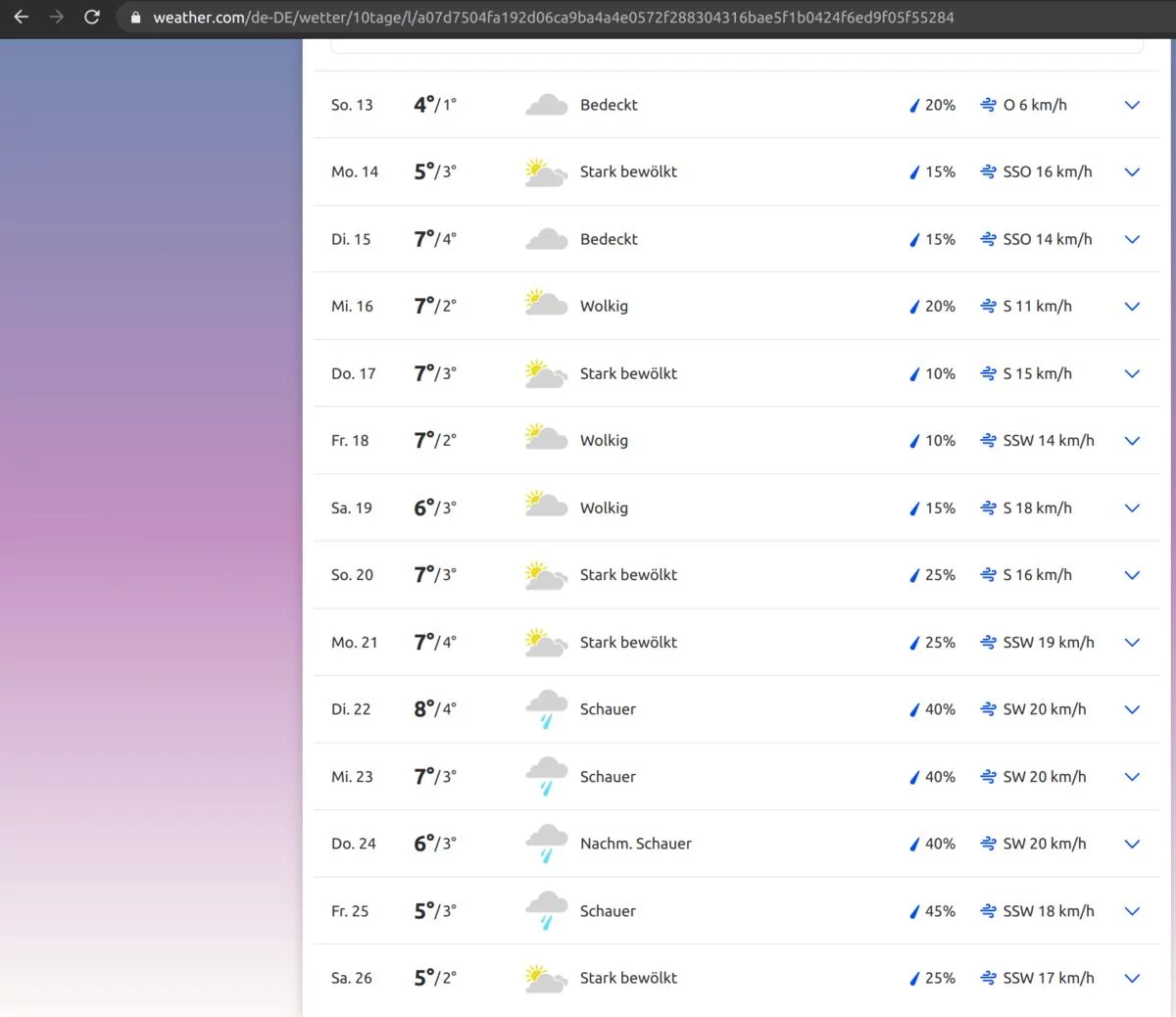Viewport: 1176px width, 1017px height.
Task: Click the 8°/4° temperature for Di. 22
Action: click(435, 708)
